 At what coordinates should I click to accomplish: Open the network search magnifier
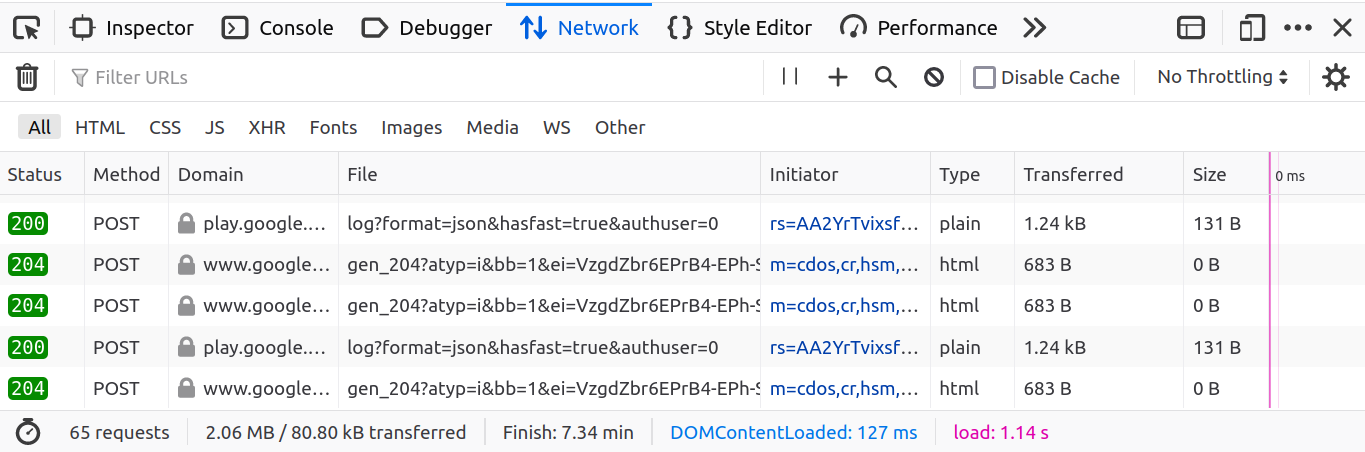tap(886, 77)
